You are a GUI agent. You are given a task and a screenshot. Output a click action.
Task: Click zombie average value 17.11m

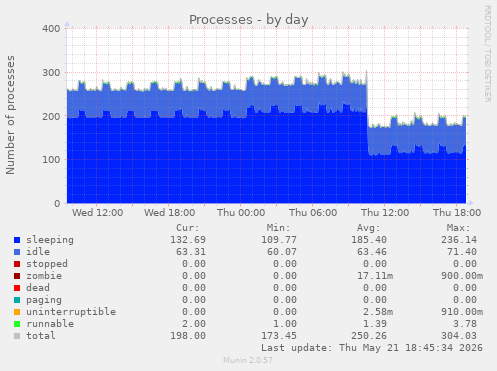click(375, 276)
